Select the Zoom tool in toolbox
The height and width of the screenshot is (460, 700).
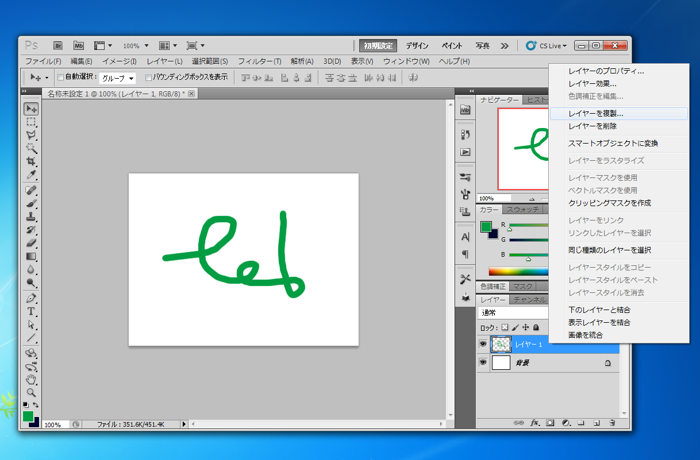pos(31,393)
